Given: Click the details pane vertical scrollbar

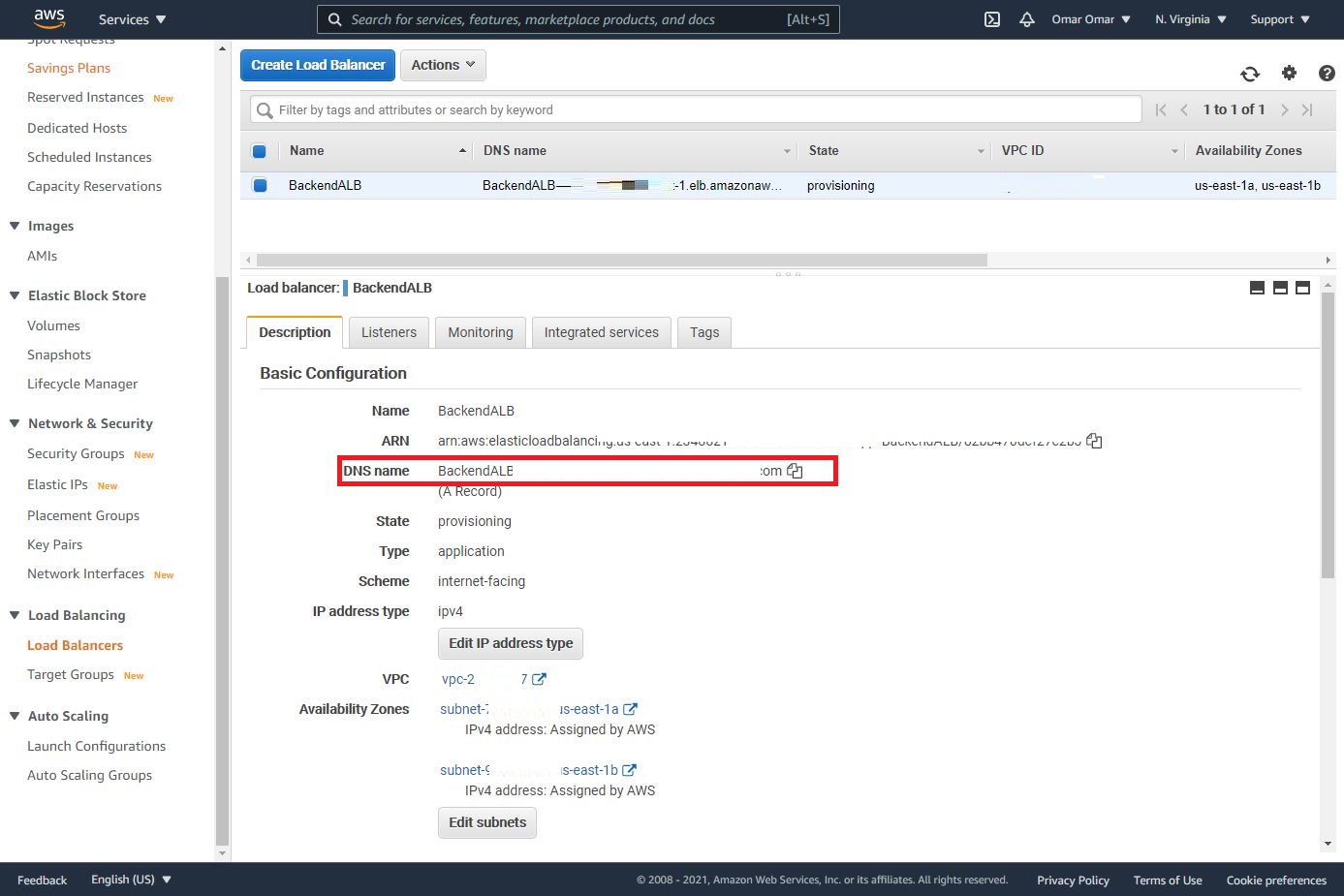Looking at the screenshot, I should point(1328,434).
